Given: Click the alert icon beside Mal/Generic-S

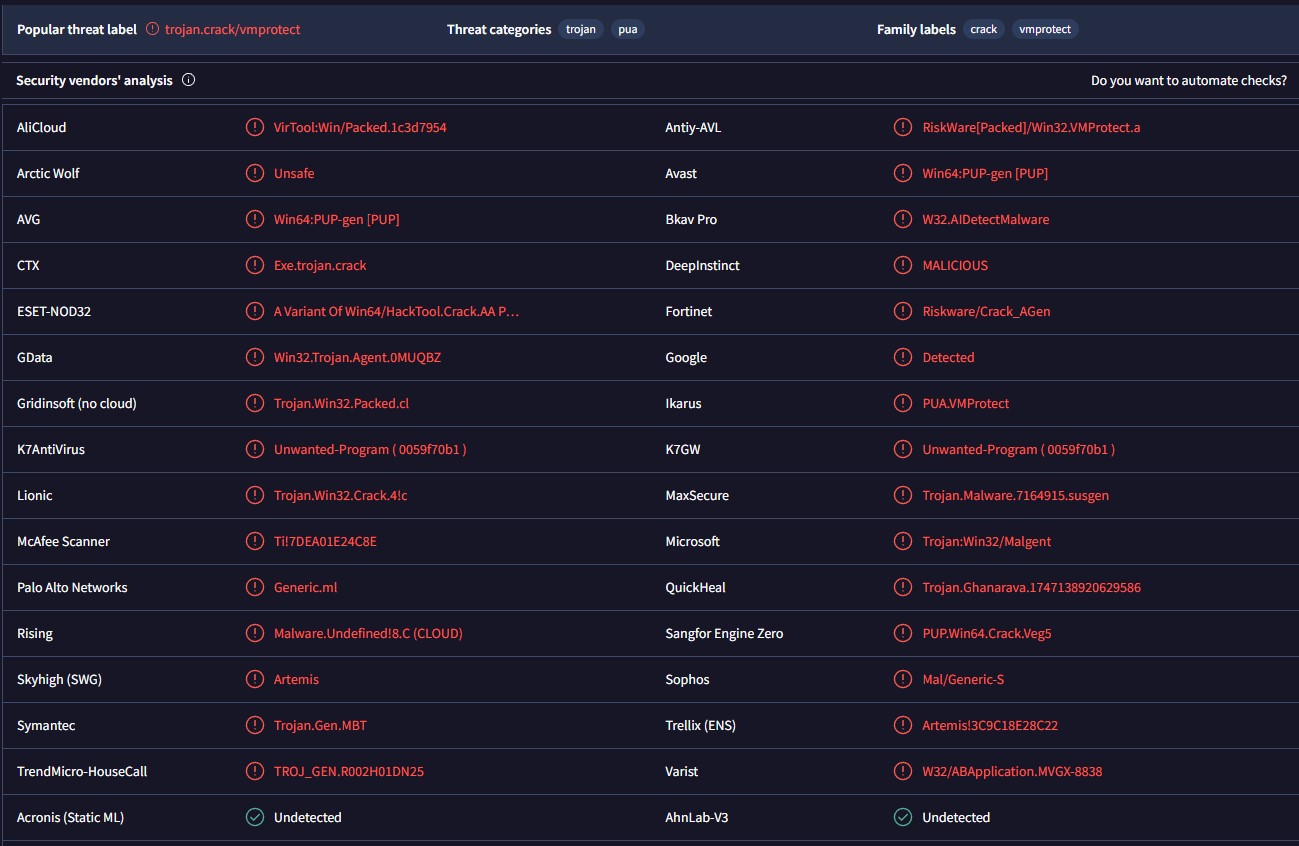Looking at the screenshot, I should pos(903,679).
